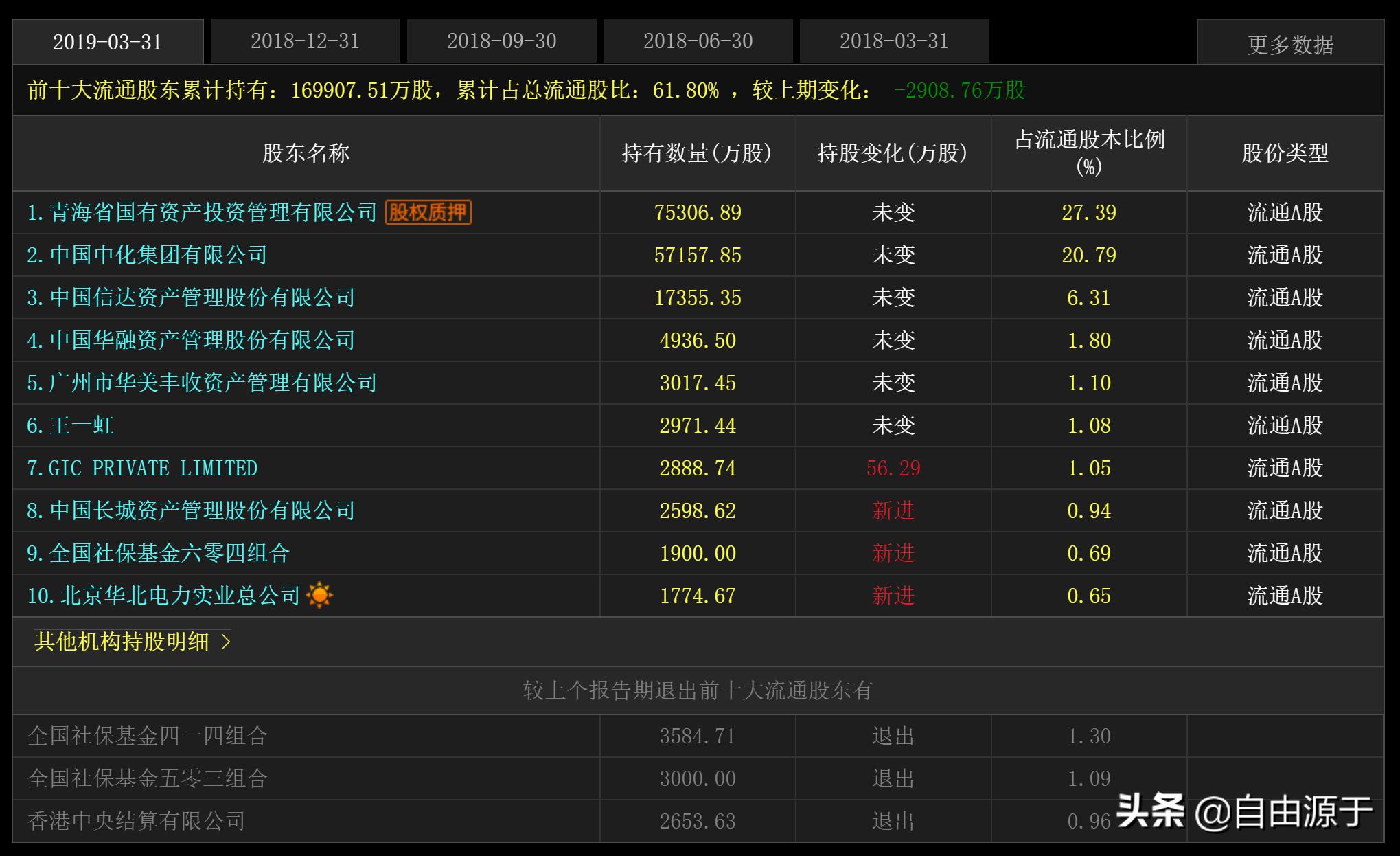Screen dimensions: 1400x856
Task: Re-select the current 2019-03-31 tab
Action: click(x=108, y=41)
